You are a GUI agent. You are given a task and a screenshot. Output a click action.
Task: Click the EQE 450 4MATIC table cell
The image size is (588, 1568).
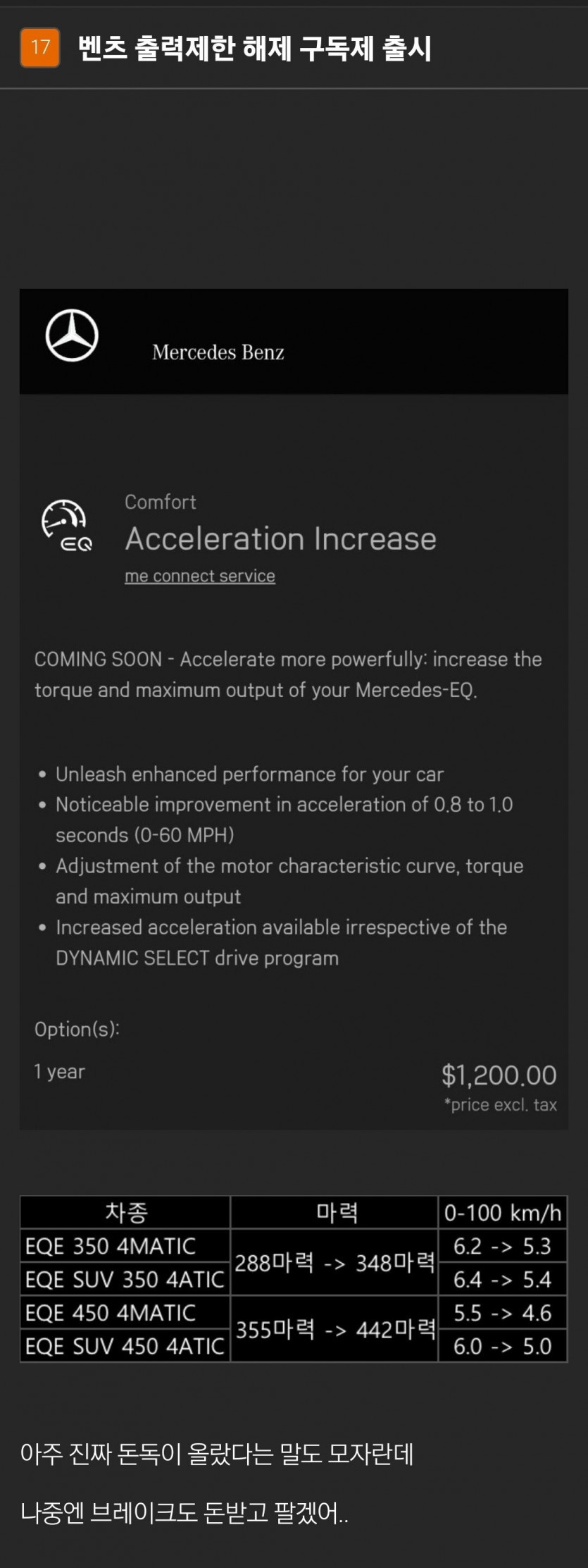(x=111, y=1312)
